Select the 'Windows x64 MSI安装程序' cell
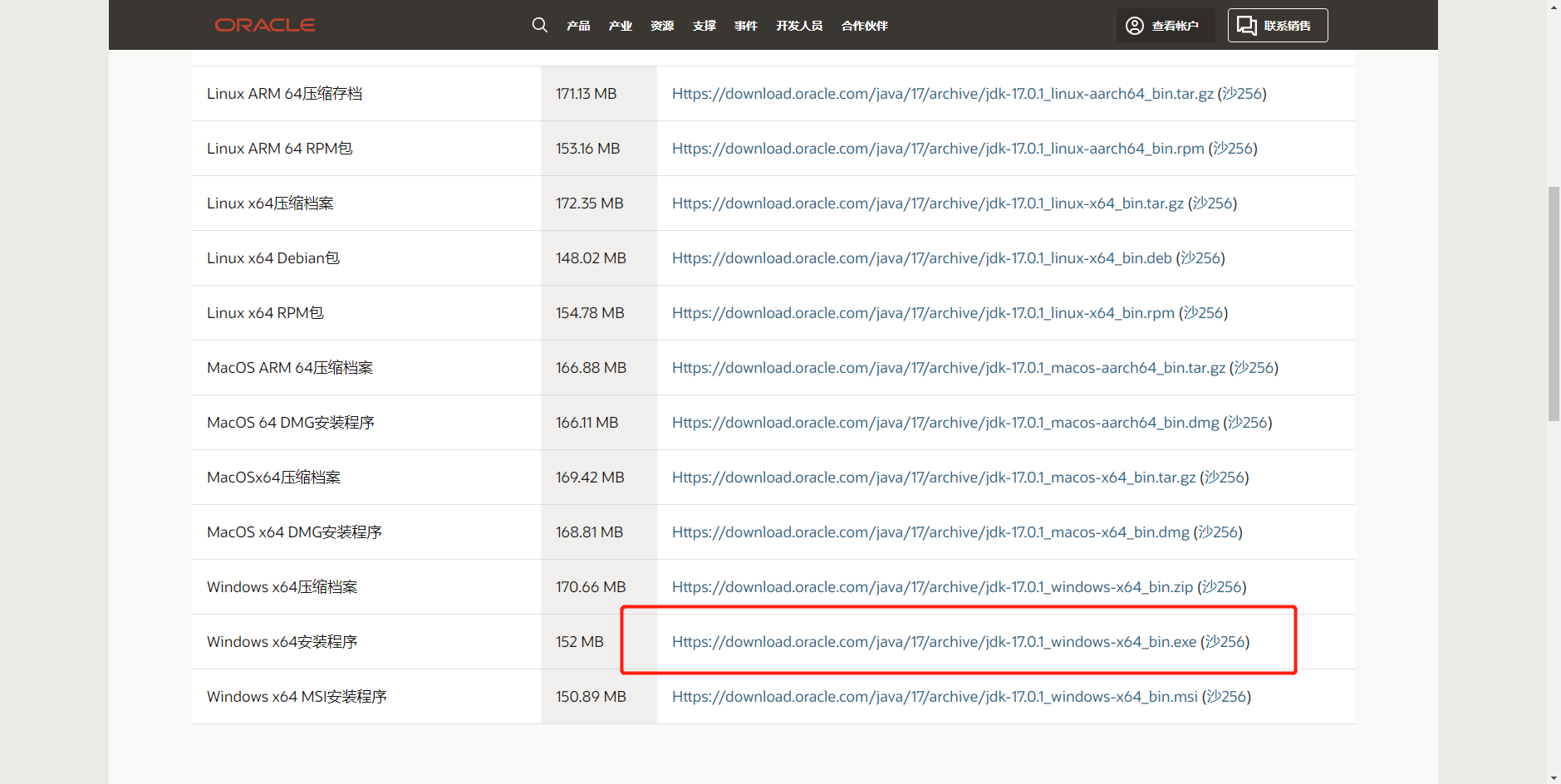This screenshot has width=1561, height=784. tap(366, 697)
